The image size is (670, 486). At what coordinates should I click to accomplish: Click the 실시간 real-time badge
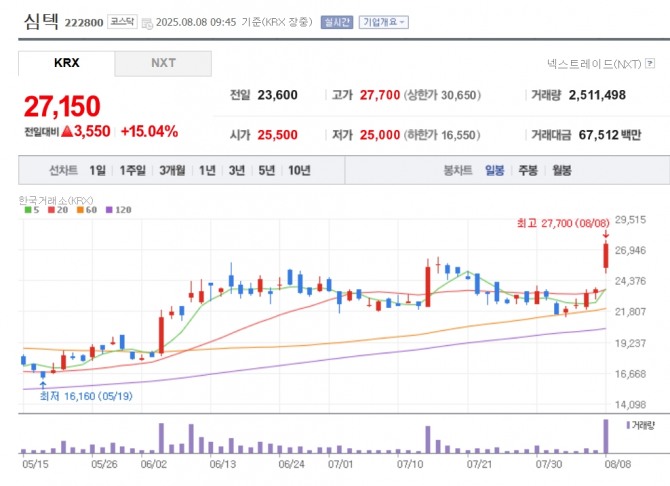pos(336,21)
